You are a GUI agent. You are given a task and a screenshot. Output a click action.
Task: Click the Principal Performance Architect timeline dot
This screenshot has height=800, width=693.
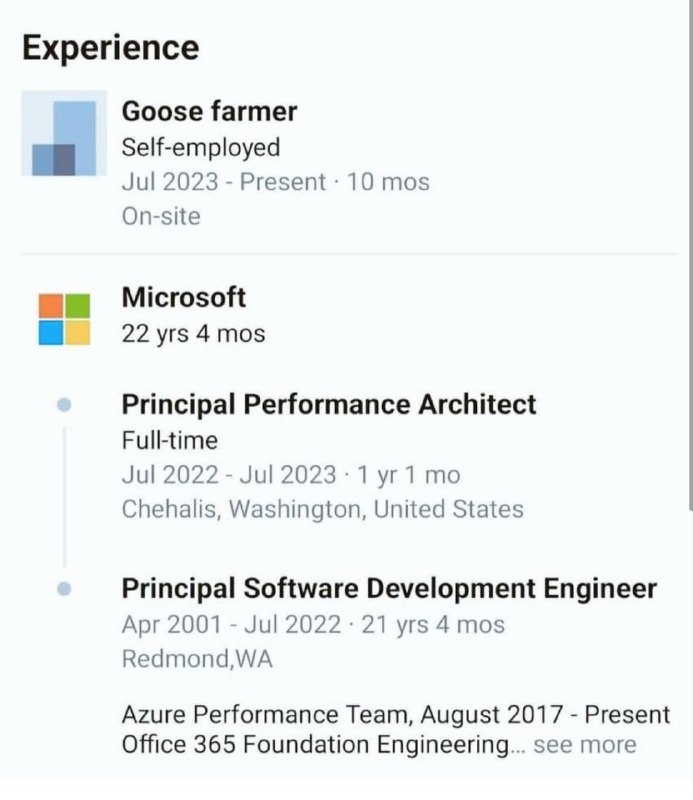64,405
